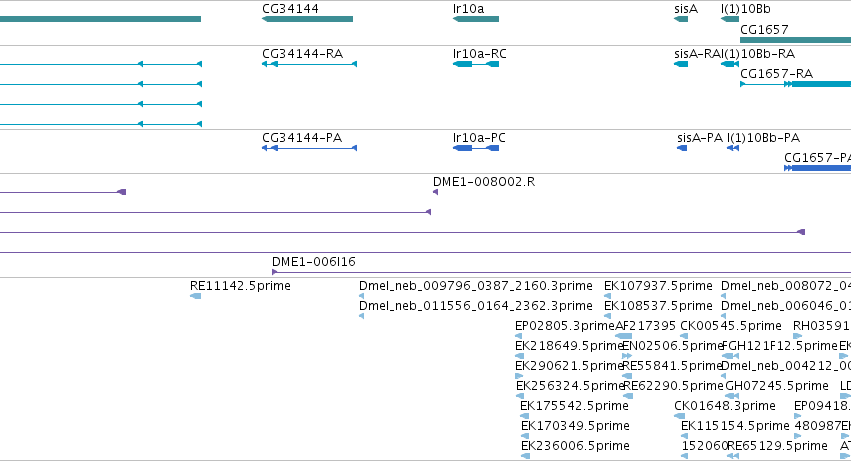
Task: Open the EK170349.5prime EST label
Action: tap(575, 426)
